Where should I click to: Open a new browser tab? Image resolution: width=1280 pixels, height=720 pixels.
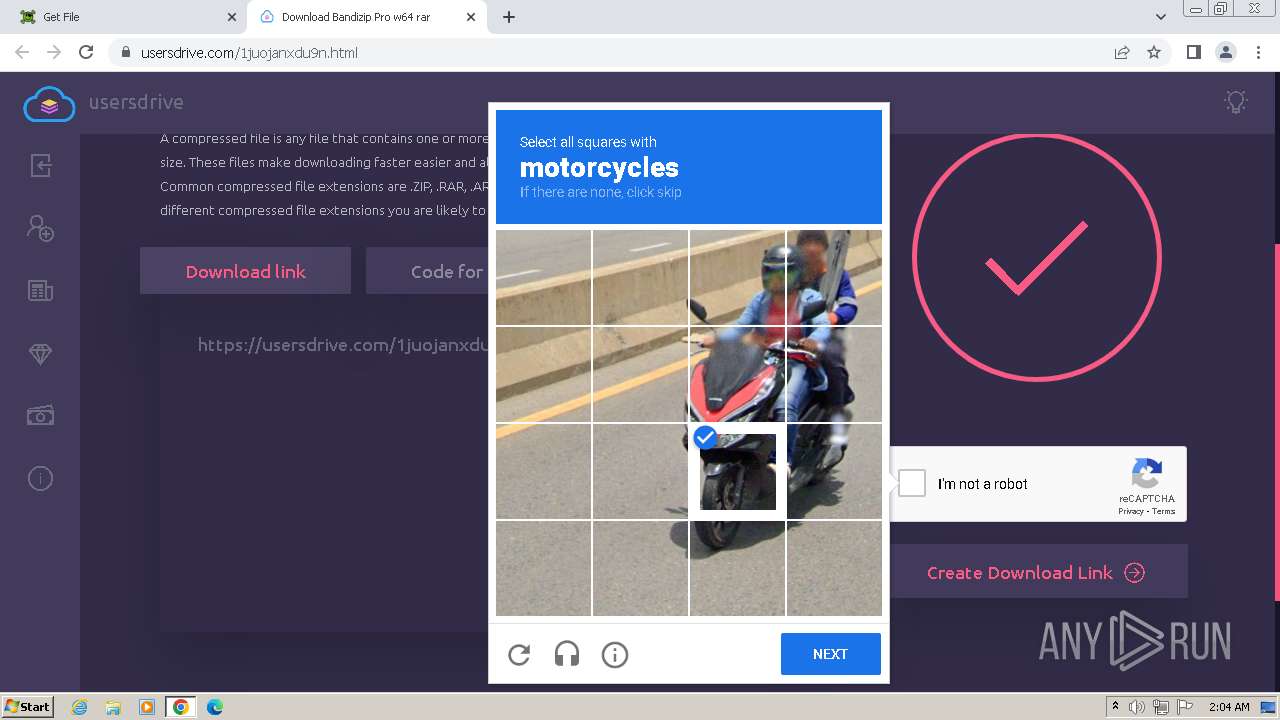509,17
